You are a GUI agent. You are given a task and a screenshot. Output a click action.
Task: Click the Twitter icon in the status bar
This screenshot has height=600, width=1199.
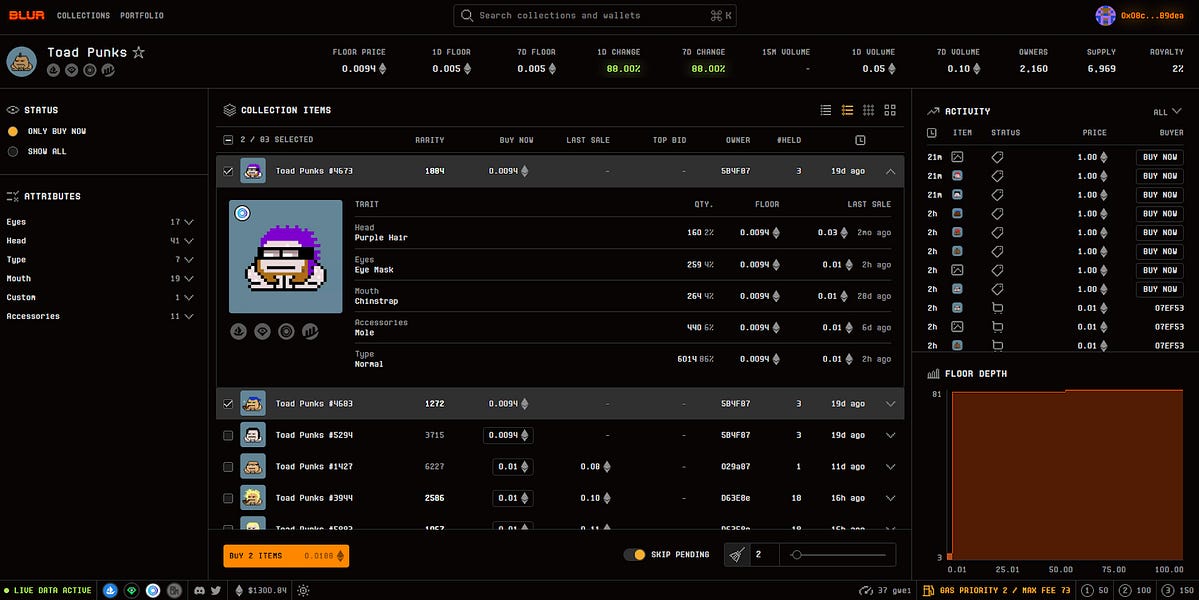tap(215, 590)
